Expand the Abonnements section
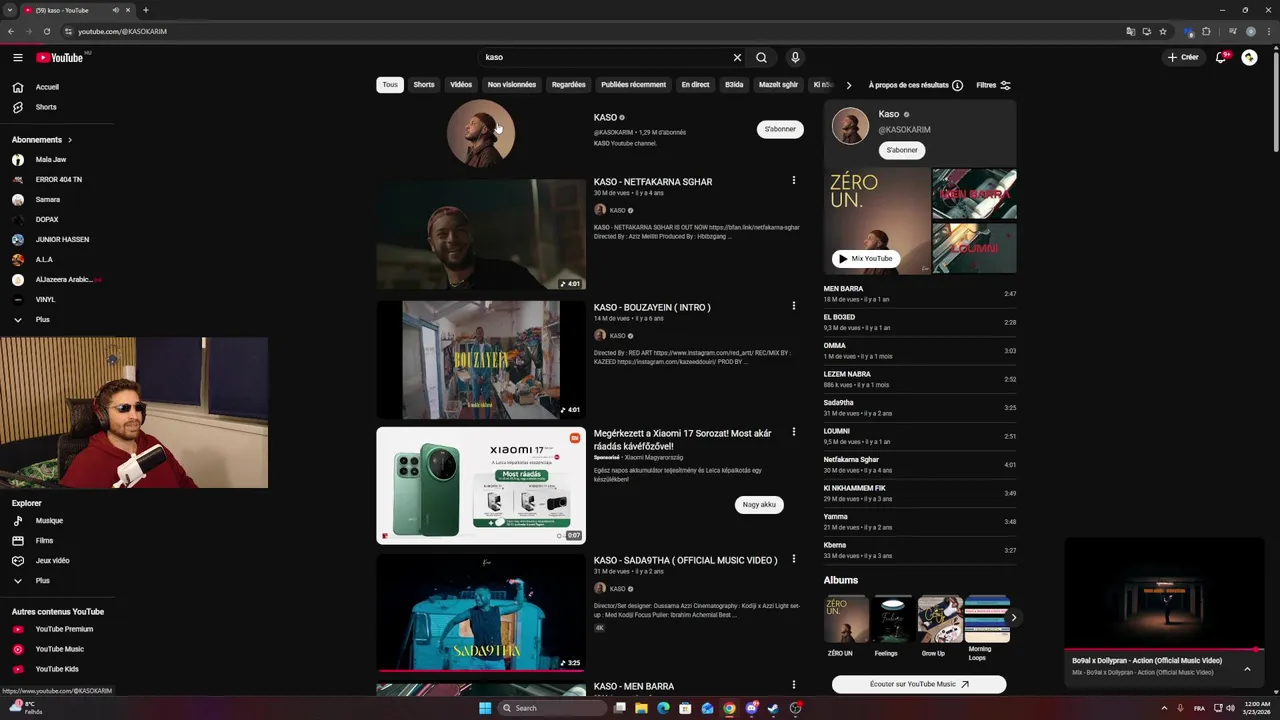1280x720 pixels. [42, 140]
